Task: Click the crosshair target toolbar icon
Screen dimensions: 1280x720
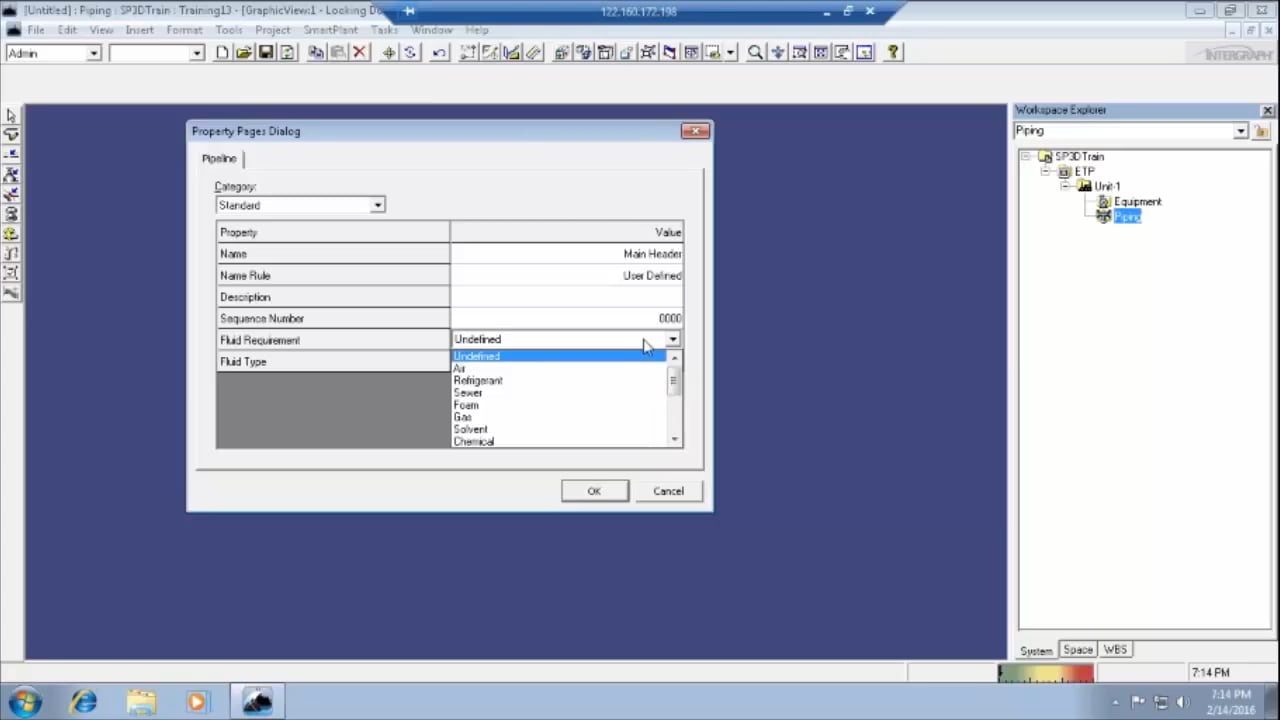Action: [x=388, y=53]
